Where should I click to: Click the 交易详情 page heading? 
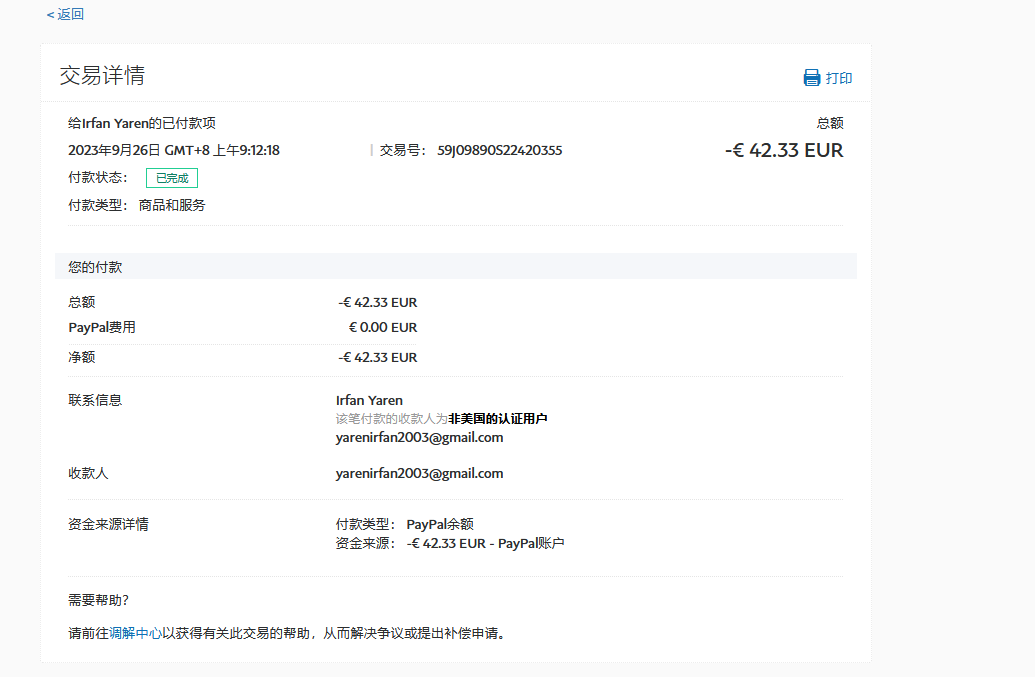coord(102,76)
